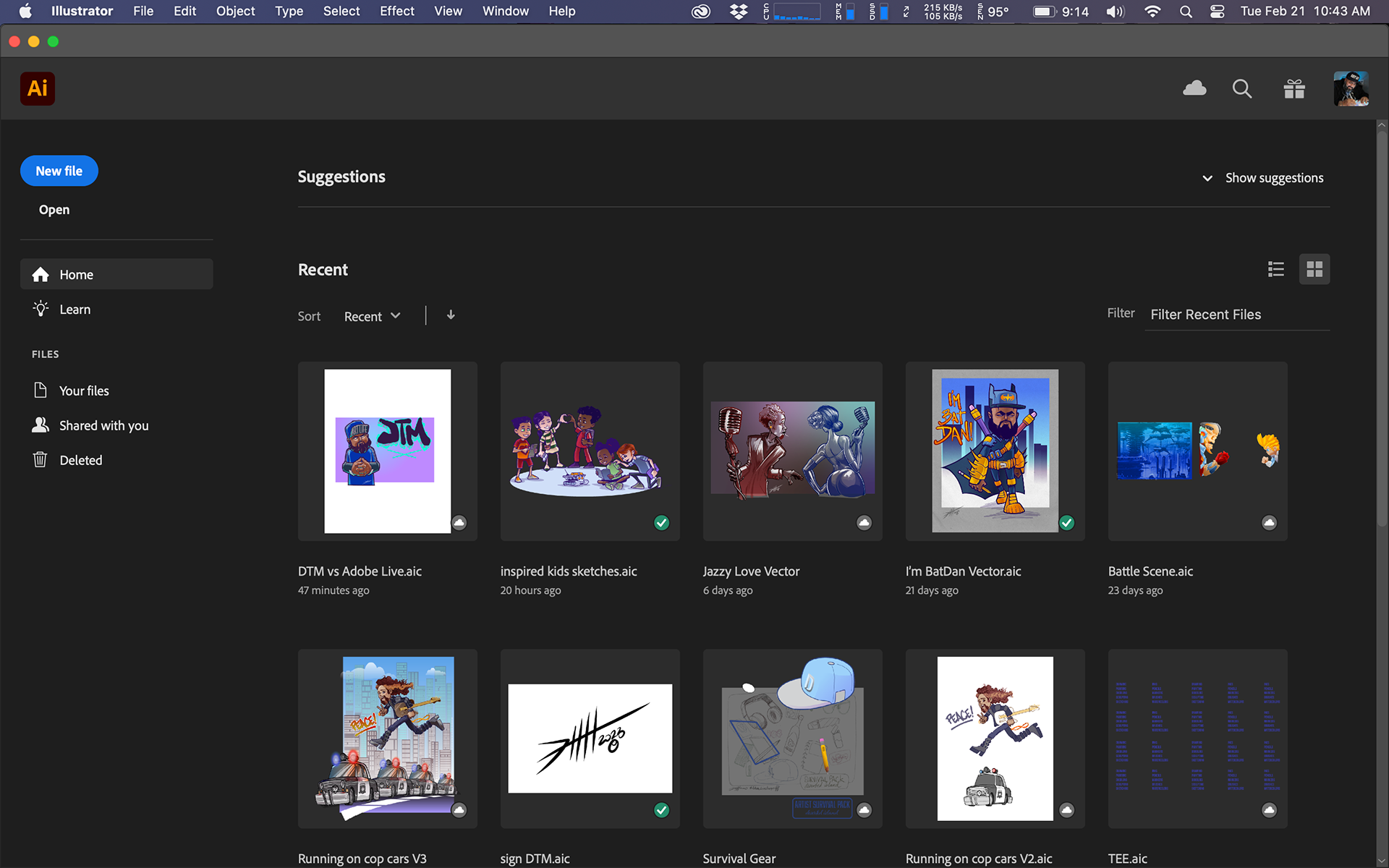This screenshot has height=868, width=1389.
Task: Click the Apple menu icon
Action: [25, 12]
